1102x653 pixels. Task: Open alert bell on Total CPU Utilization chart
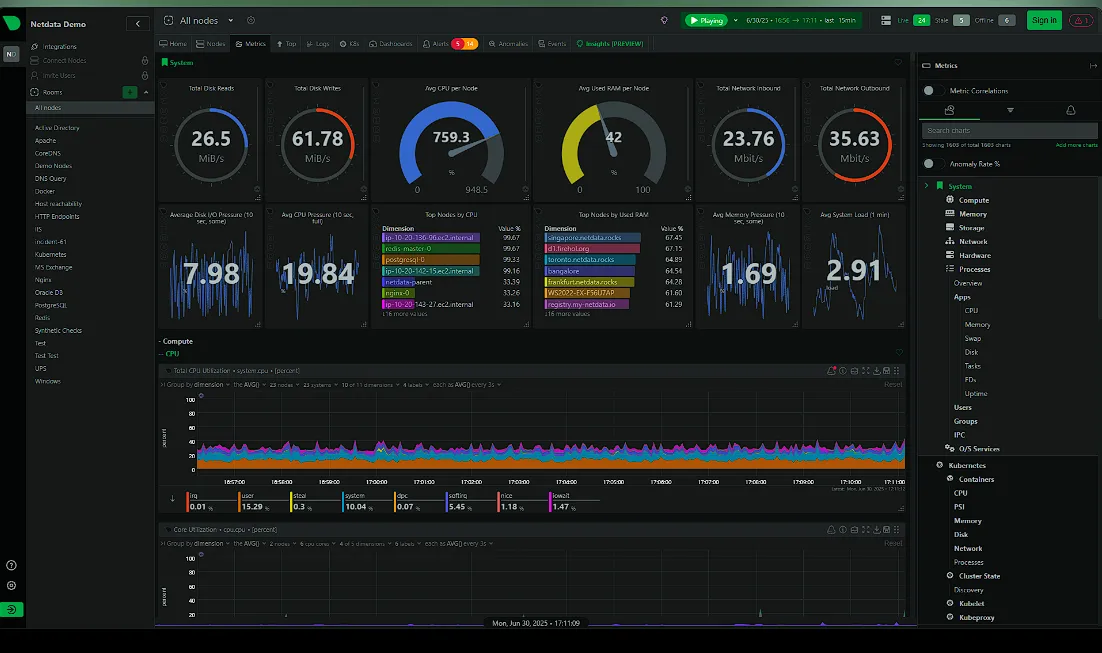[831, 370]
